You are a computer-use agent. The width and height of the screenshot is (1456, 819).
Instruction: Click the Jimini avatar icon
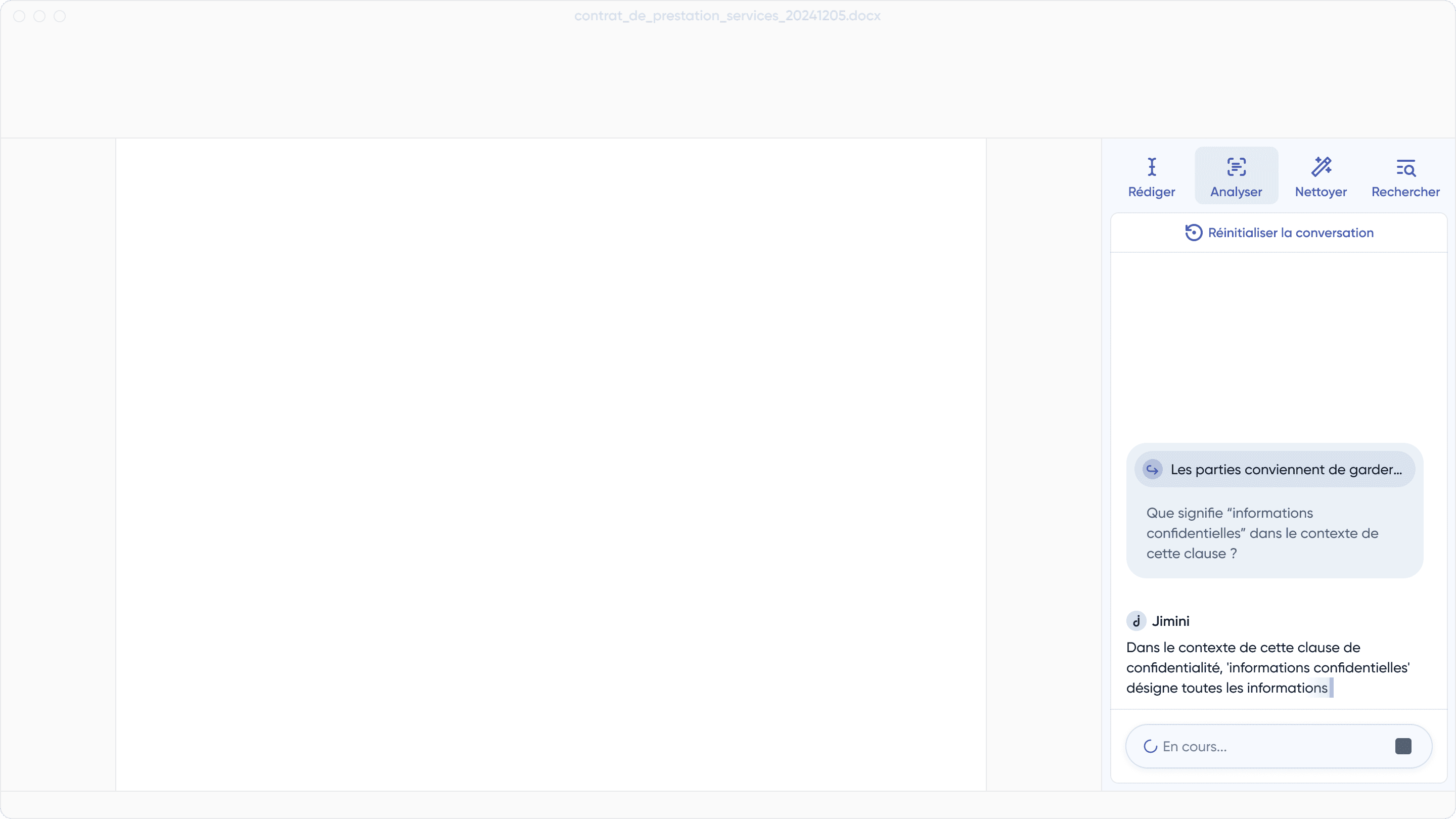(1136, 621)
